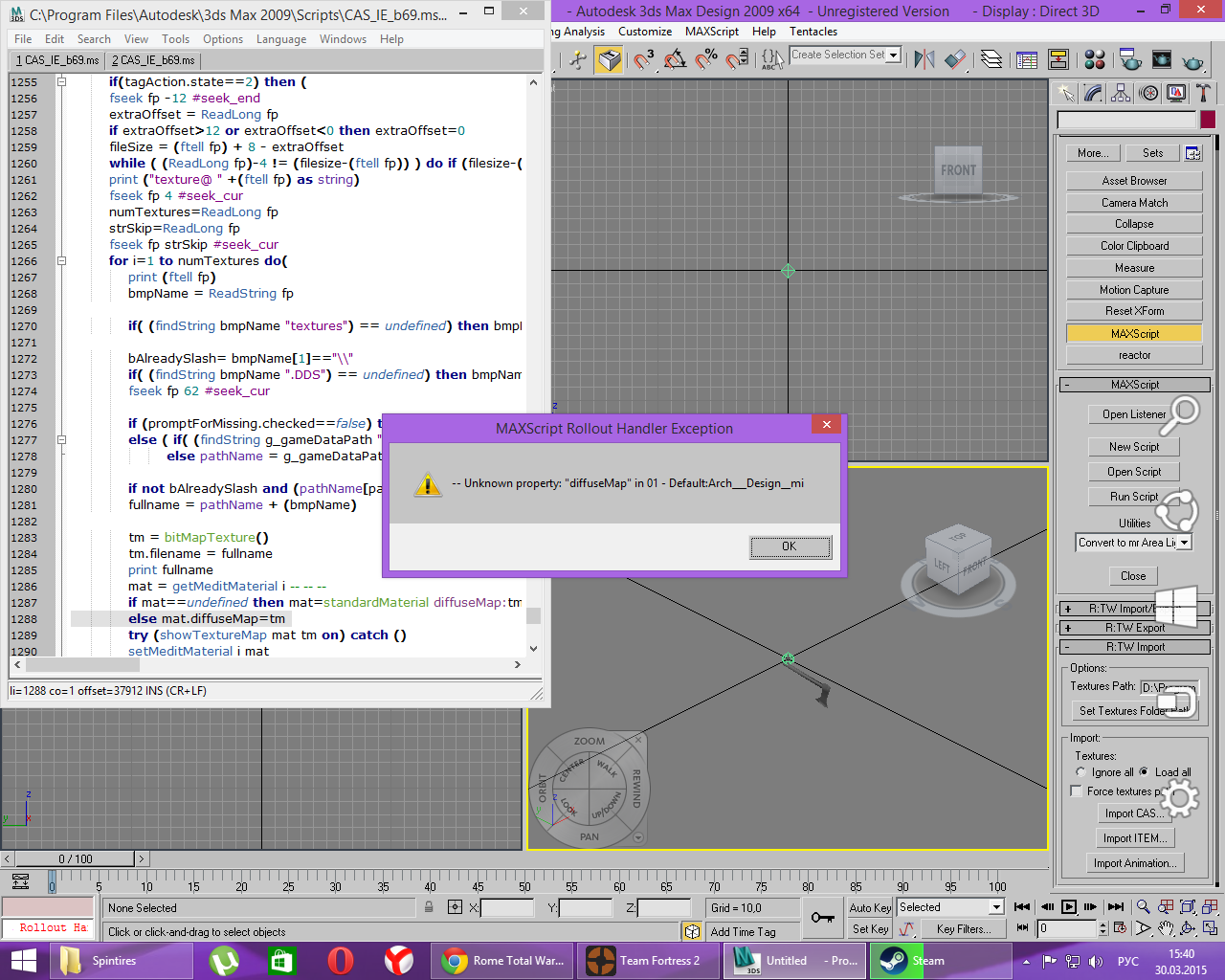Expand the Convert to mr Area Lights dropdown
Screen dimensions: 1225x980
1133,543
